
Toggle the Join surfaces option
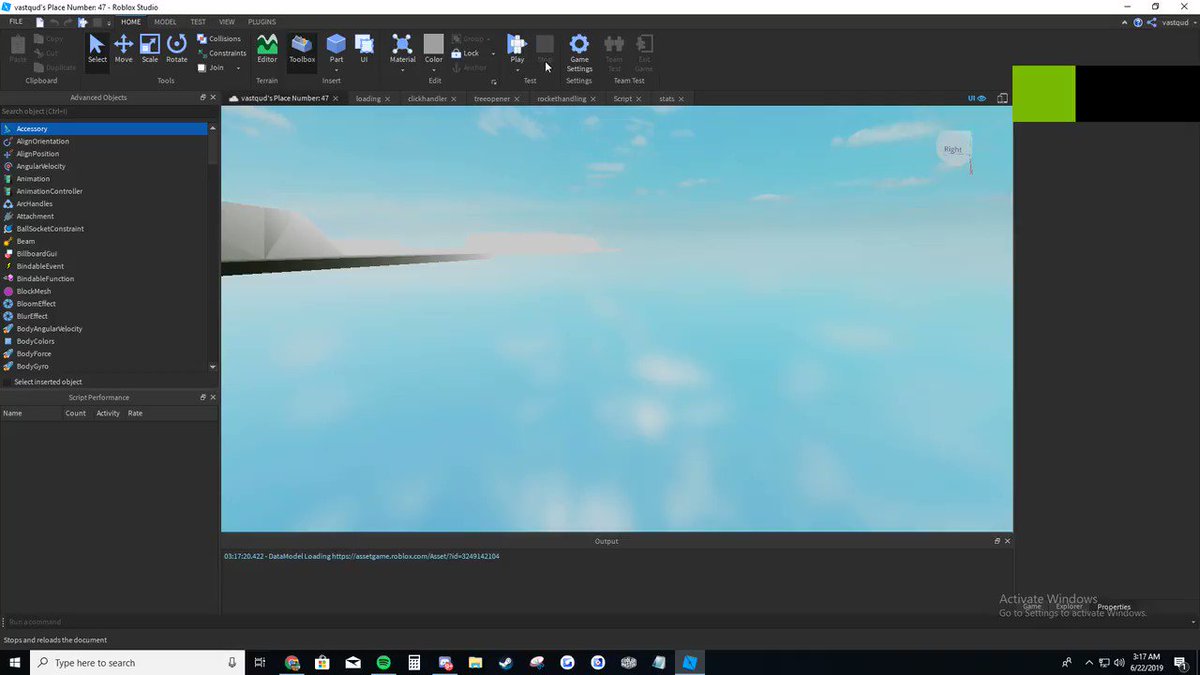210,68
